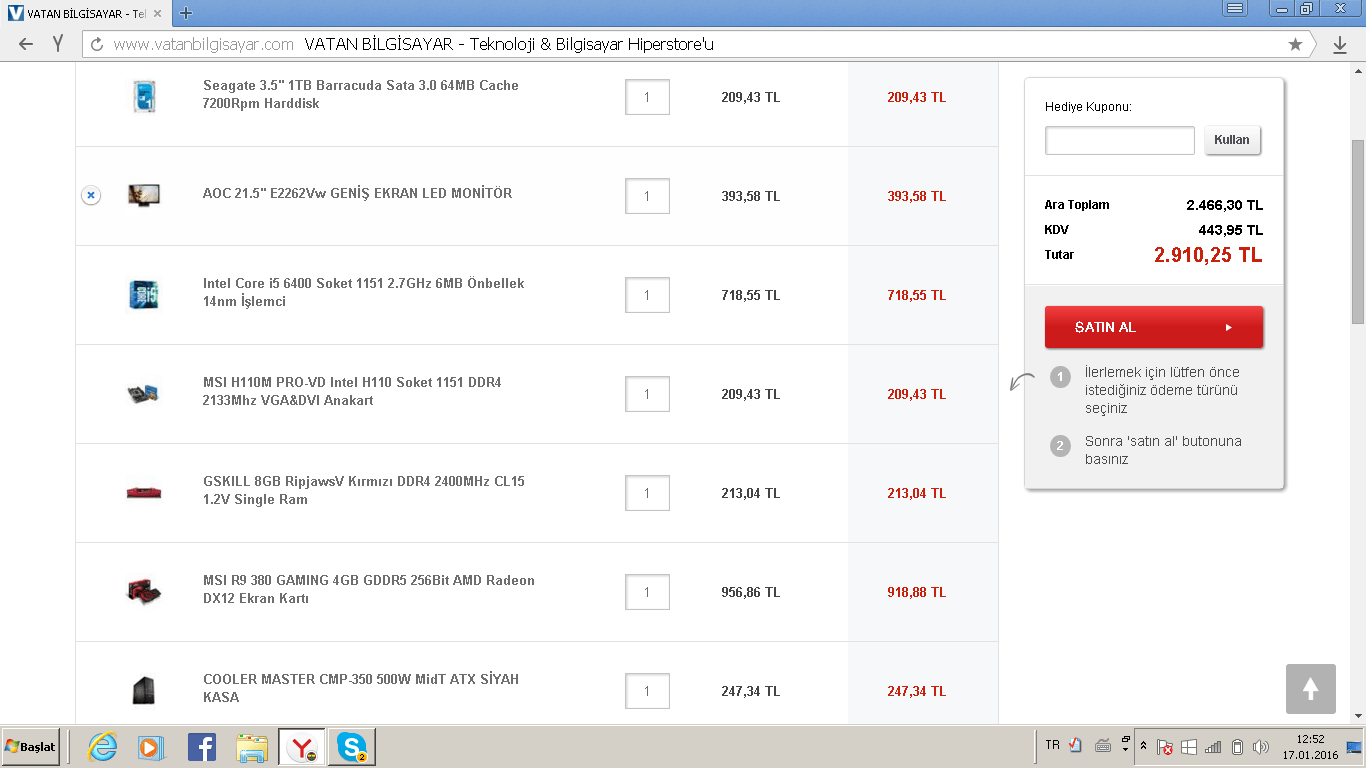
Task: Open the on-screen keyboard tray icon
Action: (x=1103, y=745)
